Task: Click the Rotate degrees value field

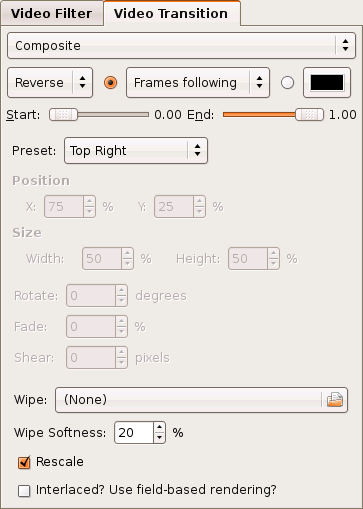Action: pos(91,296)
